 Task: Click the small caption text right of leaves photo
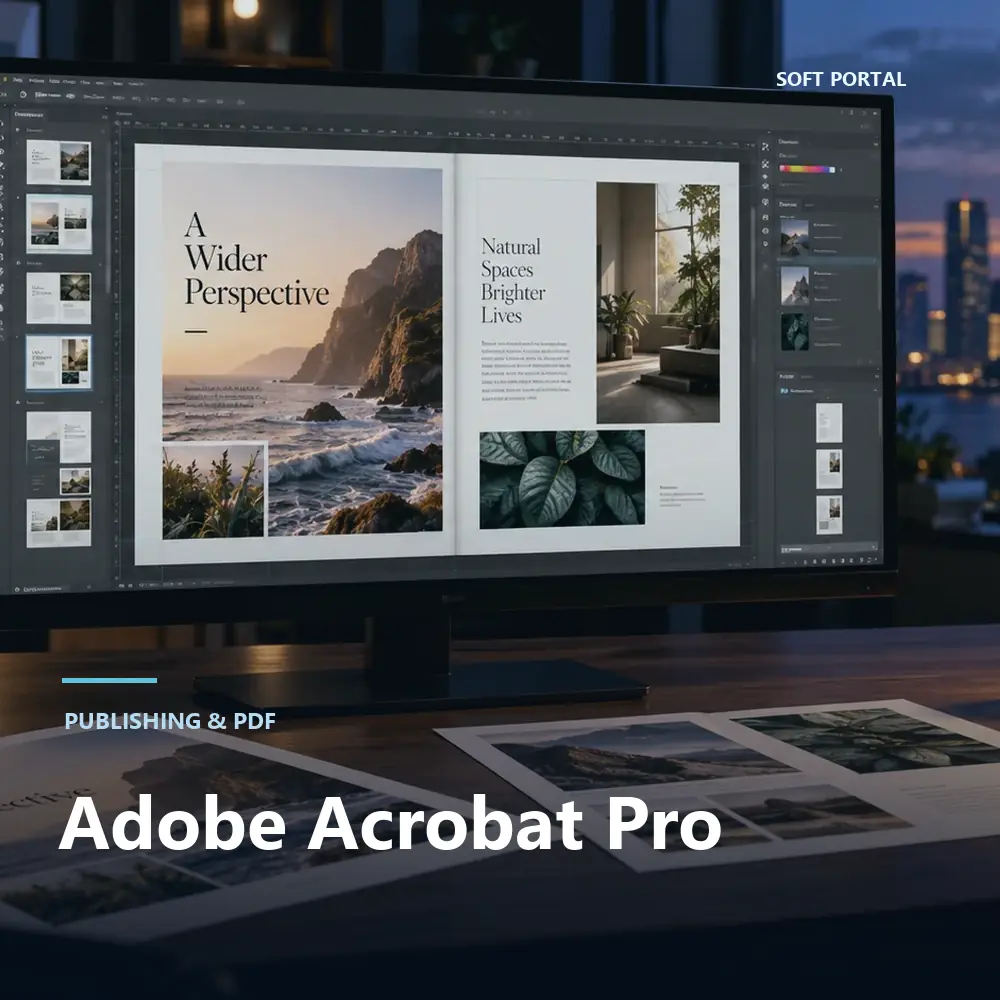point(682,496)
